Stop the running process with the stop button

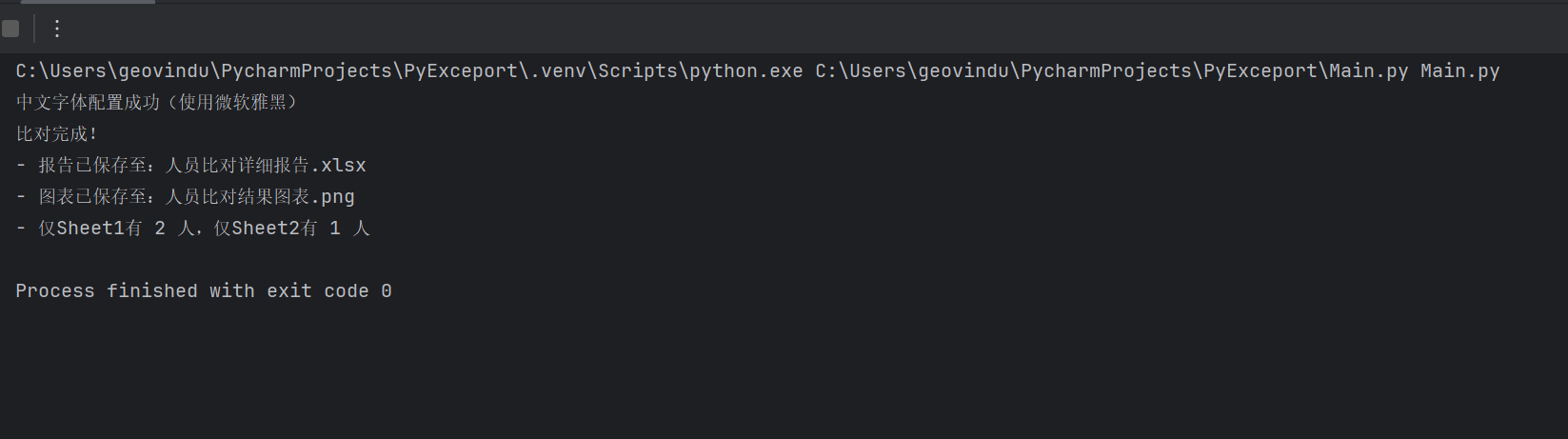pos(10,29)
